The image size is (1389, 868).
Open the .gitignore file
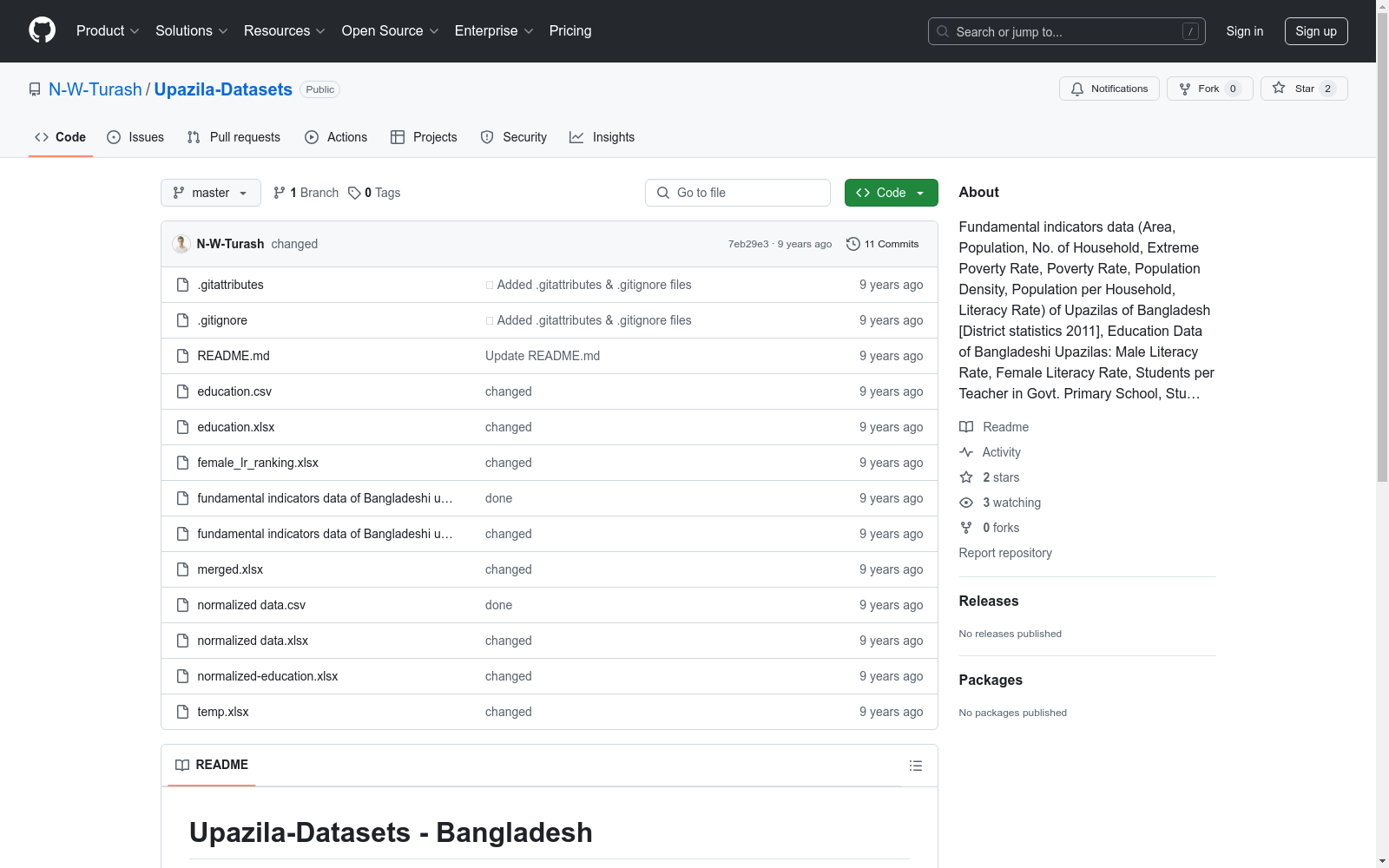click(x=222, y=320)
